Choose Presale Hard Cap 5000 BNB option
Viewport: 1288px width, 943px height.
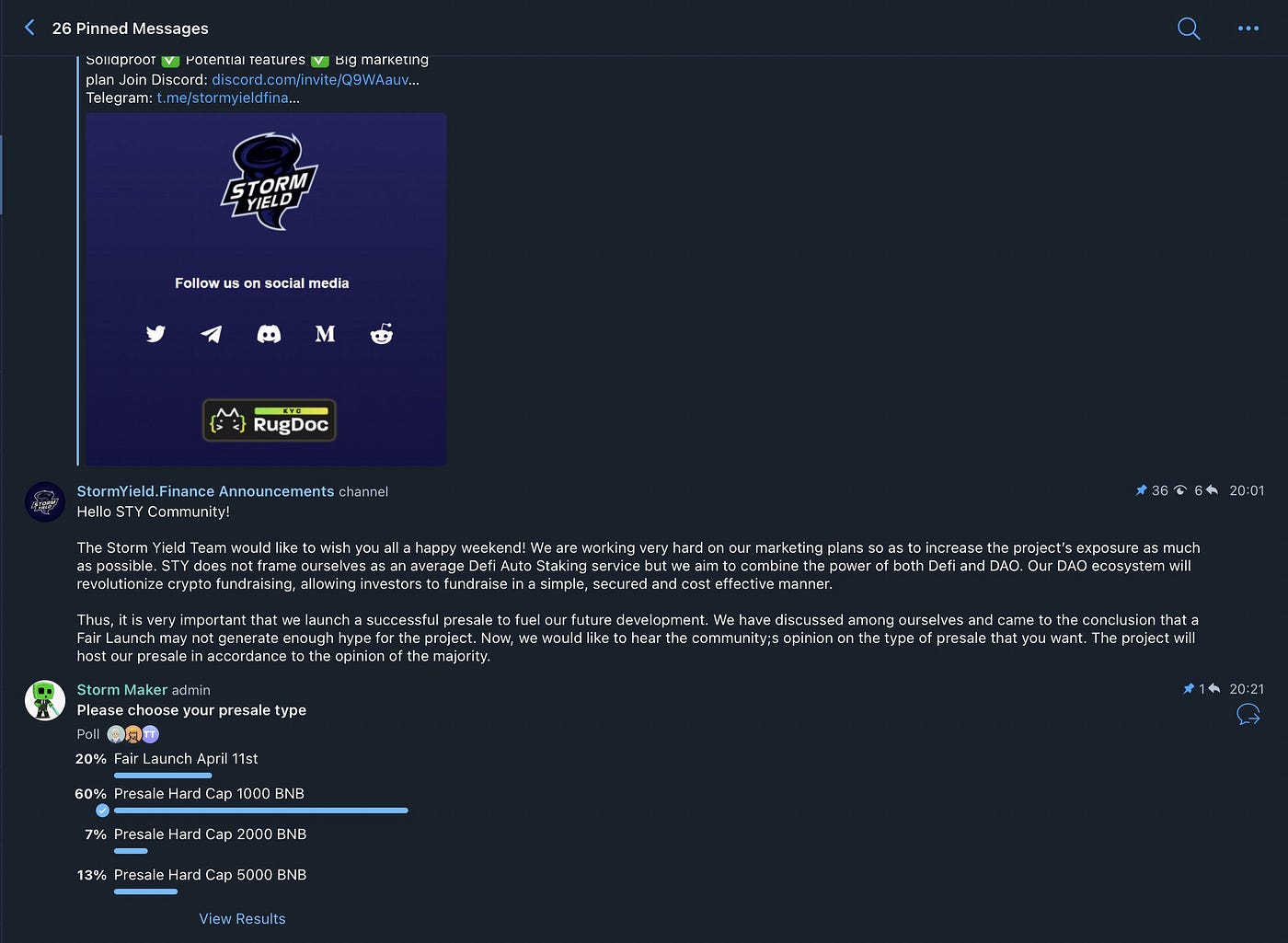[x=210, y=875]
